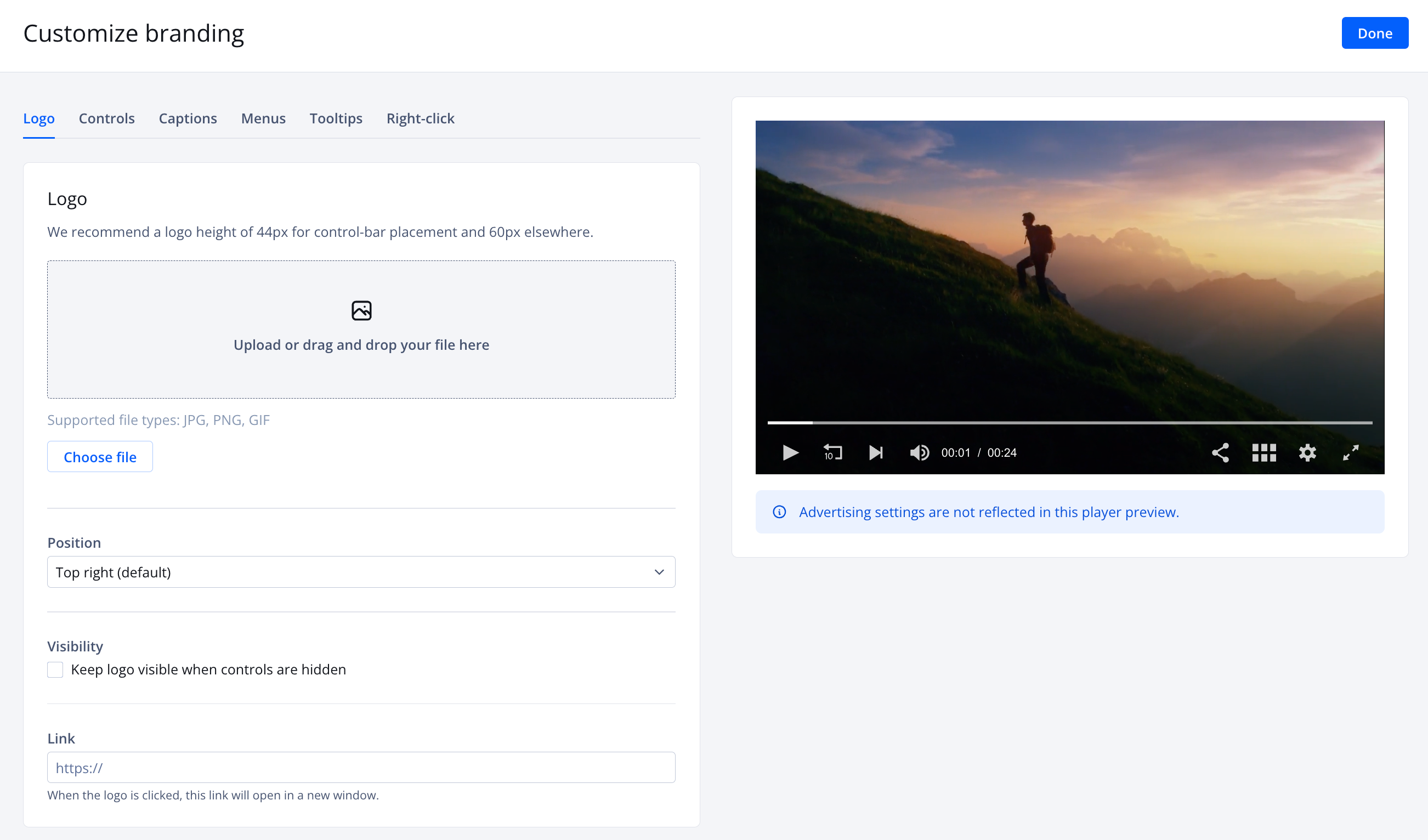This screenshot has width=1428, height=840.
Task: Click the Choose file button
Action: [100, 457]
